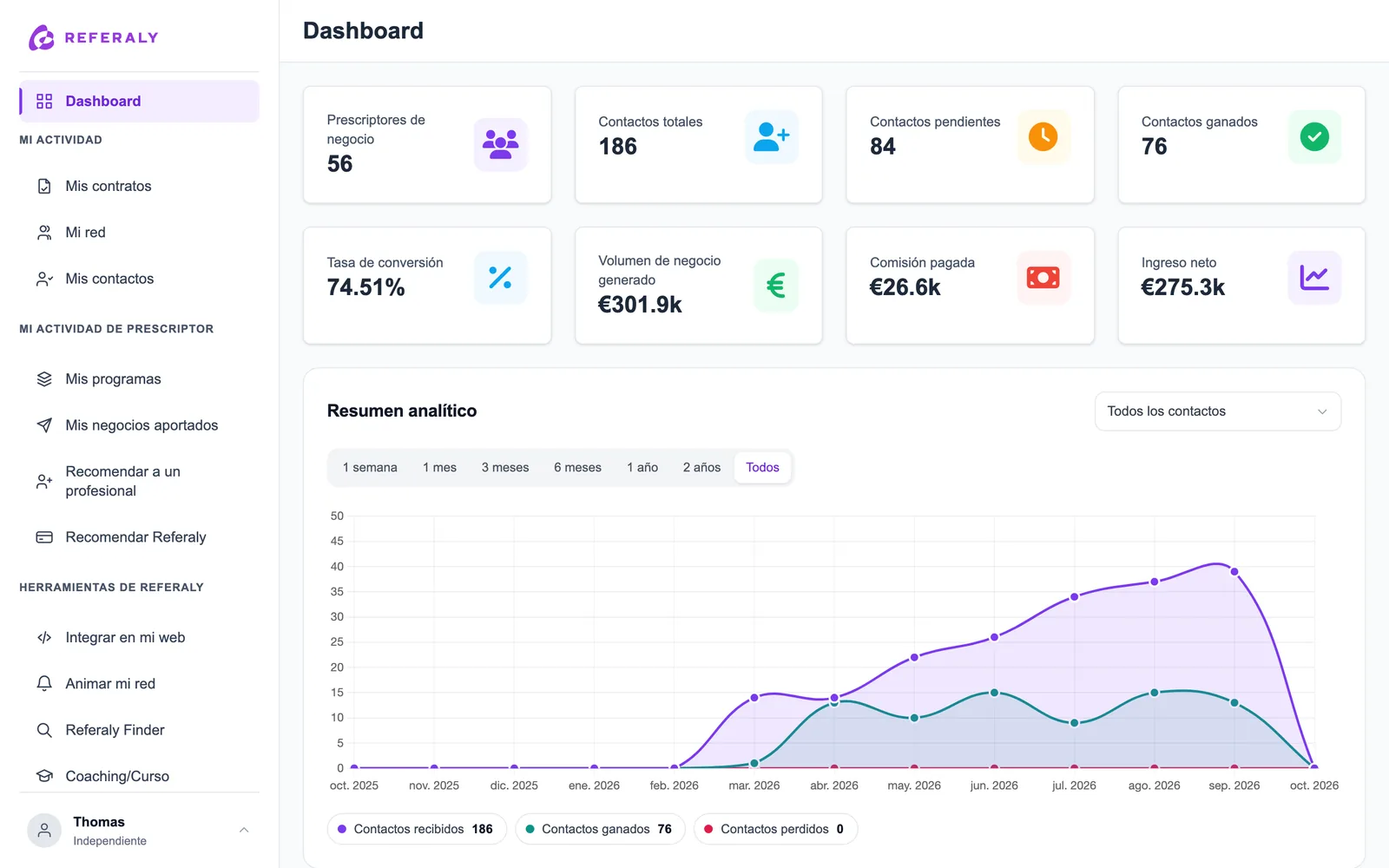Viewport: 1389px width, 868px height.
Task: Select the 1 semana time range tab
Action: tap(370, 467)
